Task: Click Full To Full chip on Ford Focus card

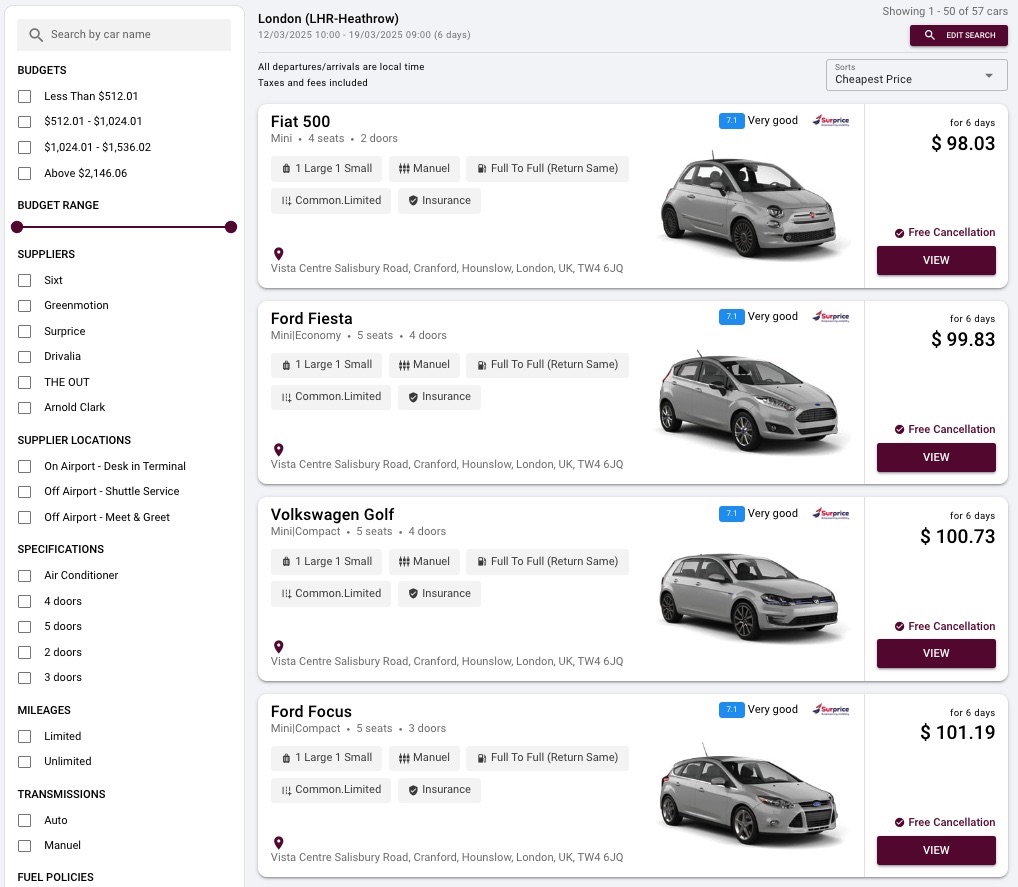Action: tap(547, 758)
